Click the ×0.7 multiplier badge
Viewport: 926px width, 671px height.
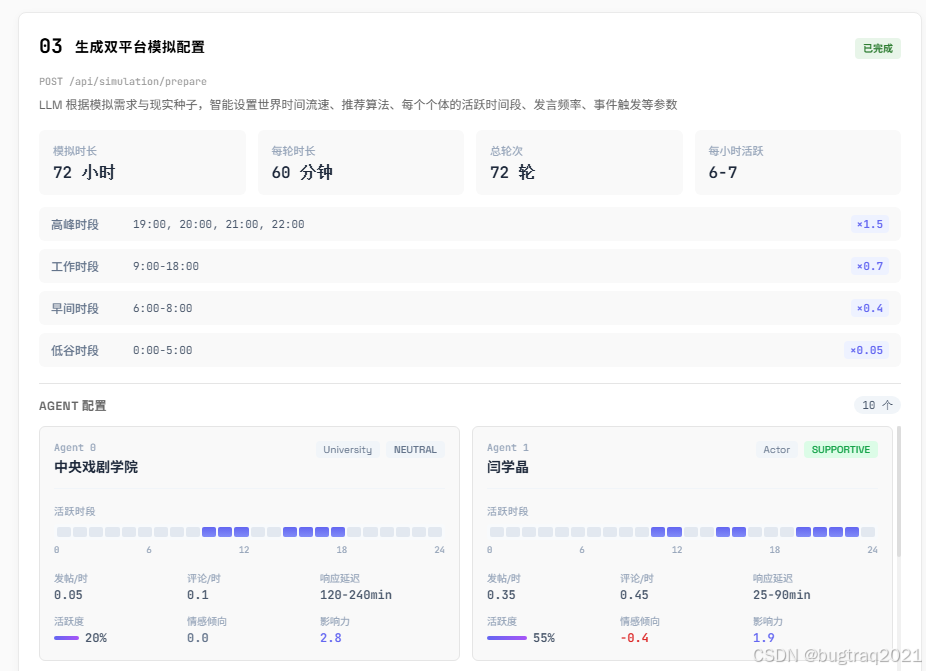coord(870,266)
